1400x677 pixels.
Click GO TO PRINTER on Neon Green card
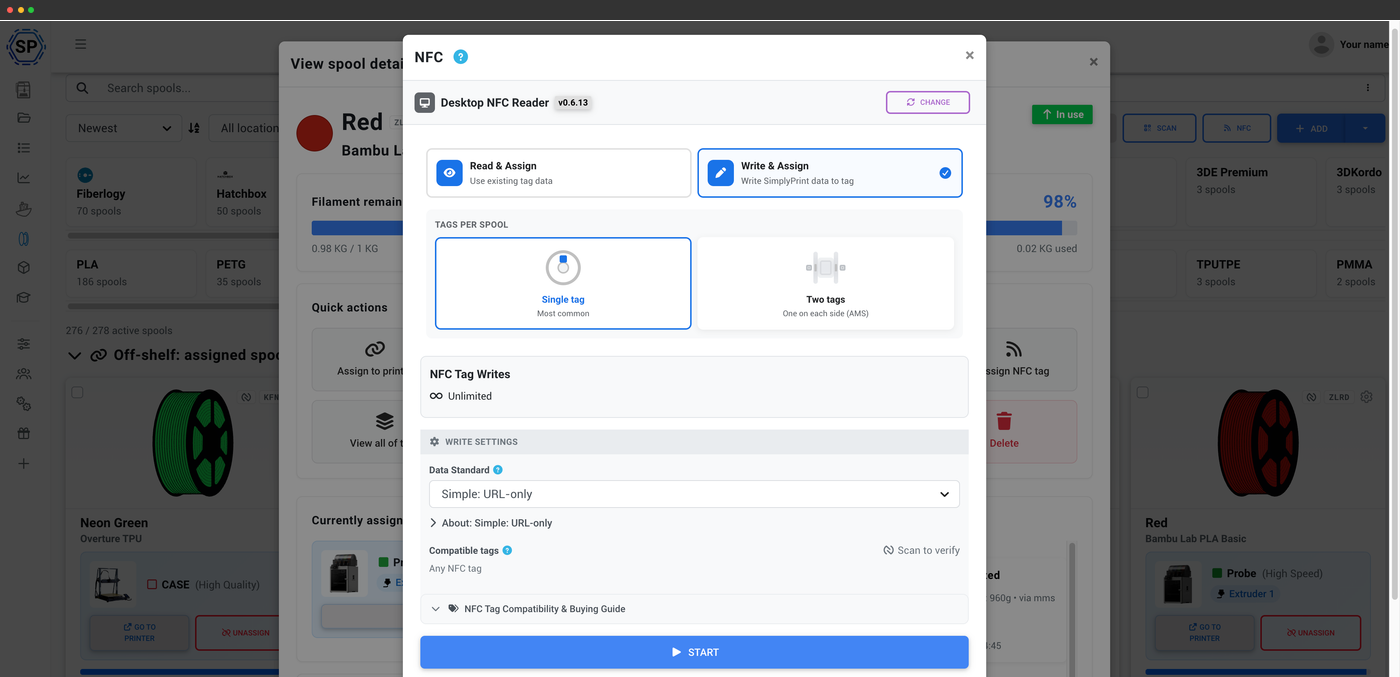(139, 633)
